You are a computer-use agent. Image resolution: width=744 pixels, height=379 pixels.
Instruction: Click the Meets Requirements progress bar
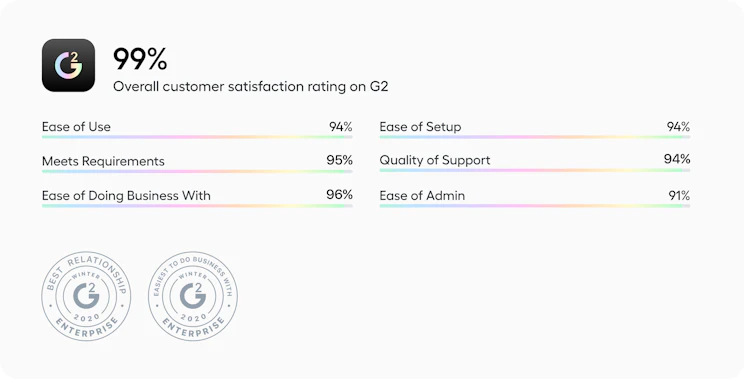(197, 171)
